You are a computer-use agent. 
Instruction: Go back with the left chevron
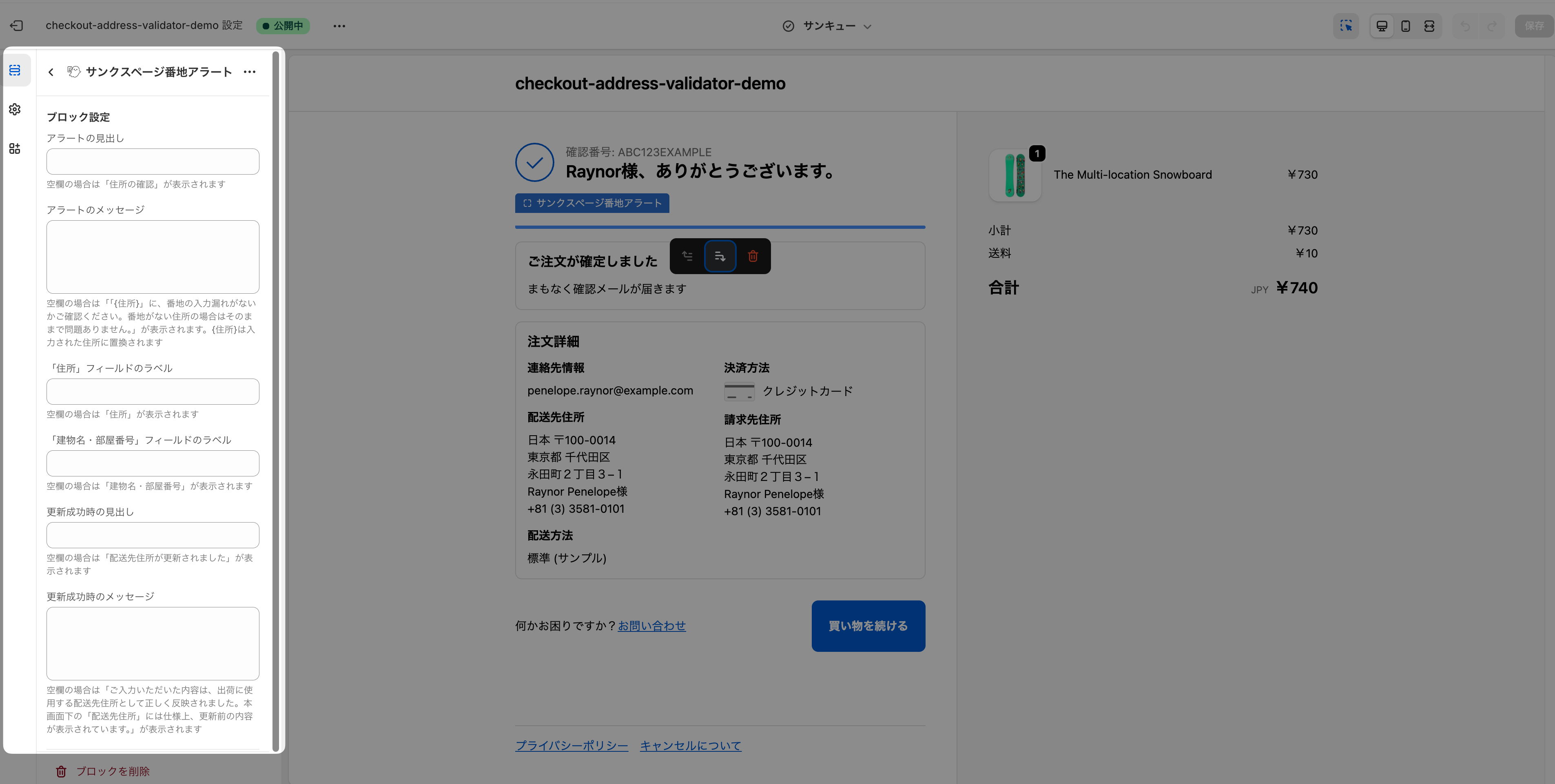tap(51, 72)
